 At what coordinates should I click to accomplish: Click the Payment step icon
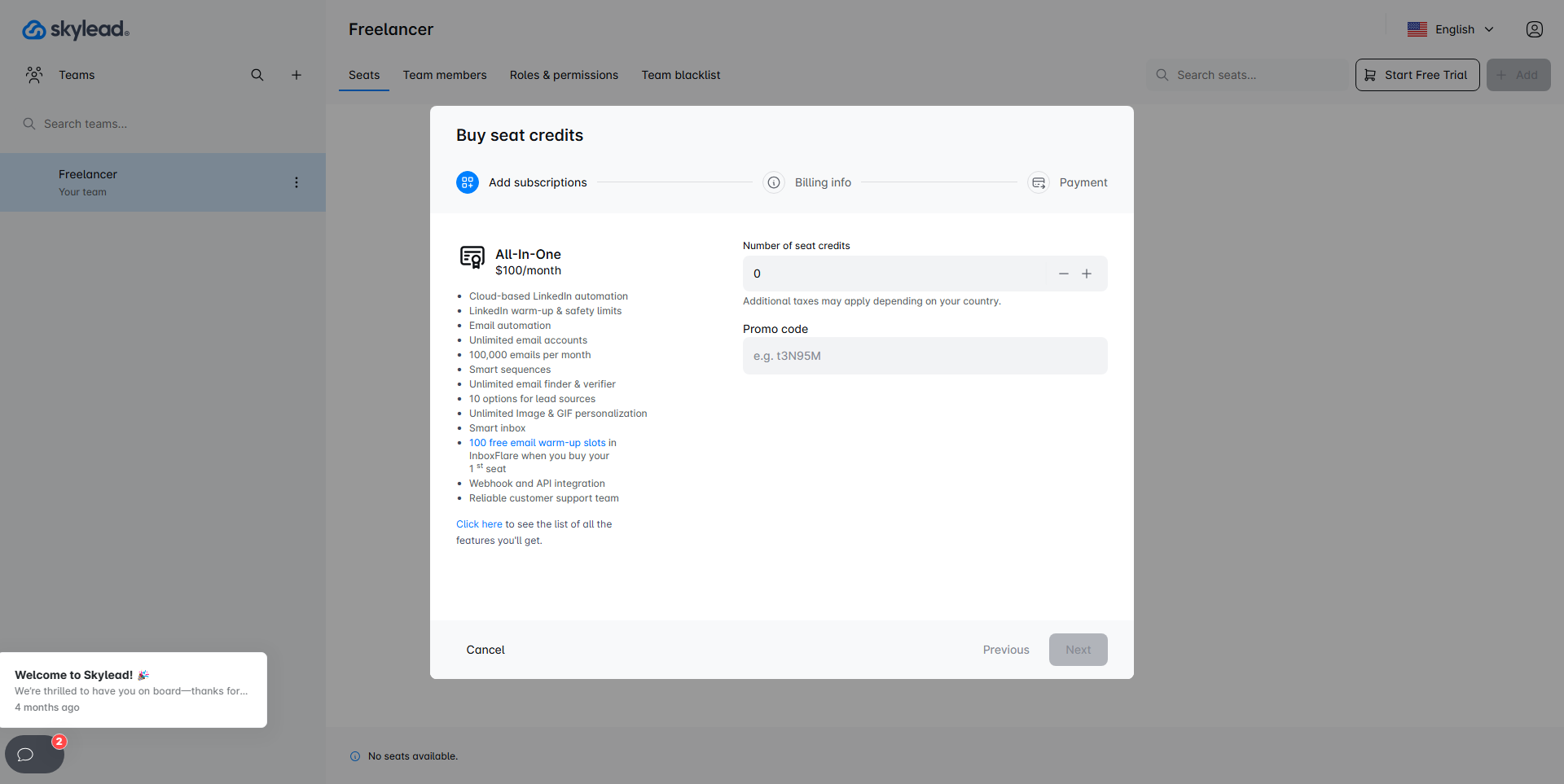pos(1039,182)
